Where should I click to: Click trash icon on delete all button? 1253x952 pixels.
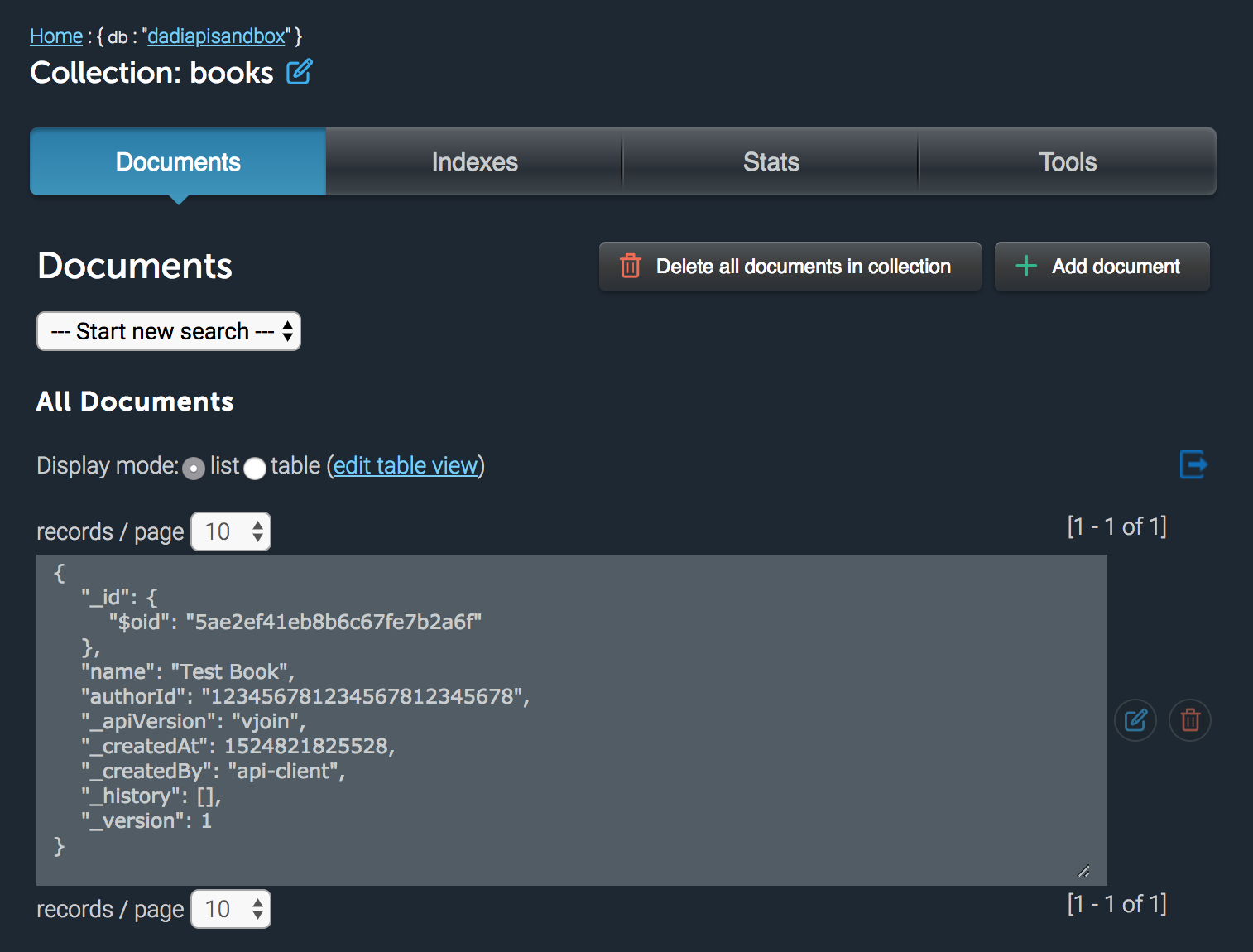tap(631, 267)
